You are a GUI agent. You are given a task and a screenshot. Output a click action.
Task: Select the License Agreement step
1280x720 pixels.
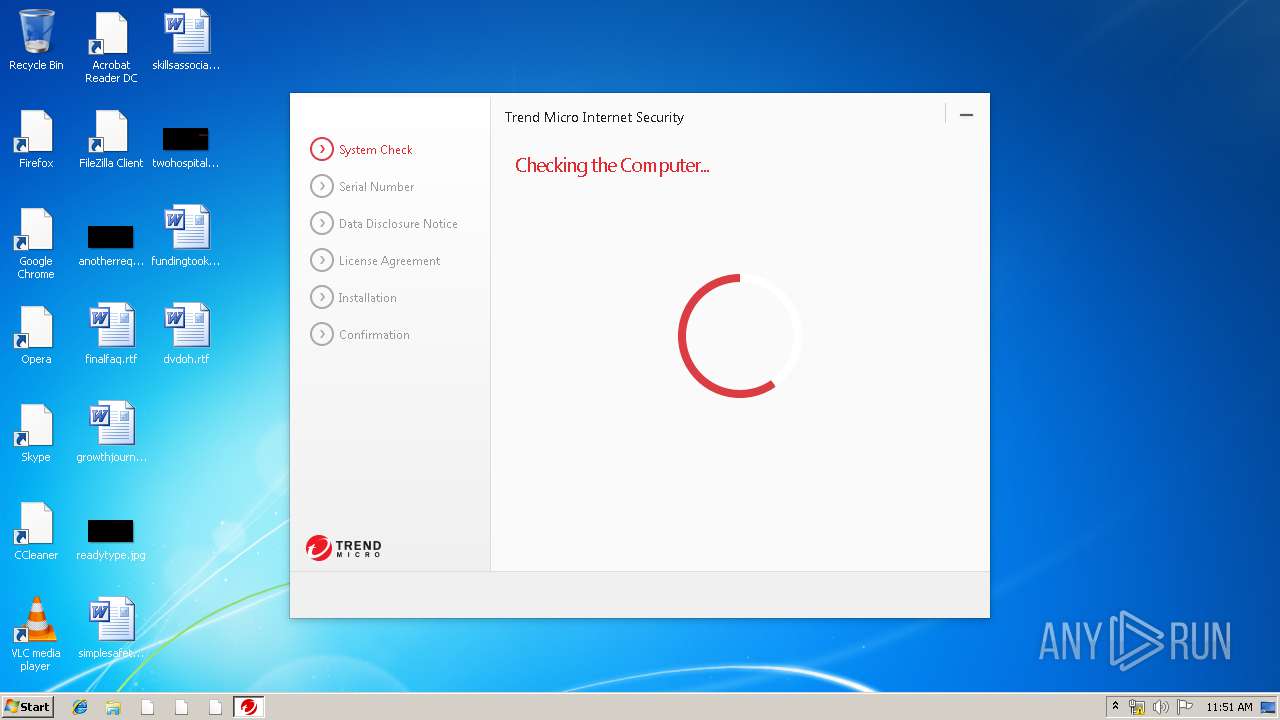(375, 261)
